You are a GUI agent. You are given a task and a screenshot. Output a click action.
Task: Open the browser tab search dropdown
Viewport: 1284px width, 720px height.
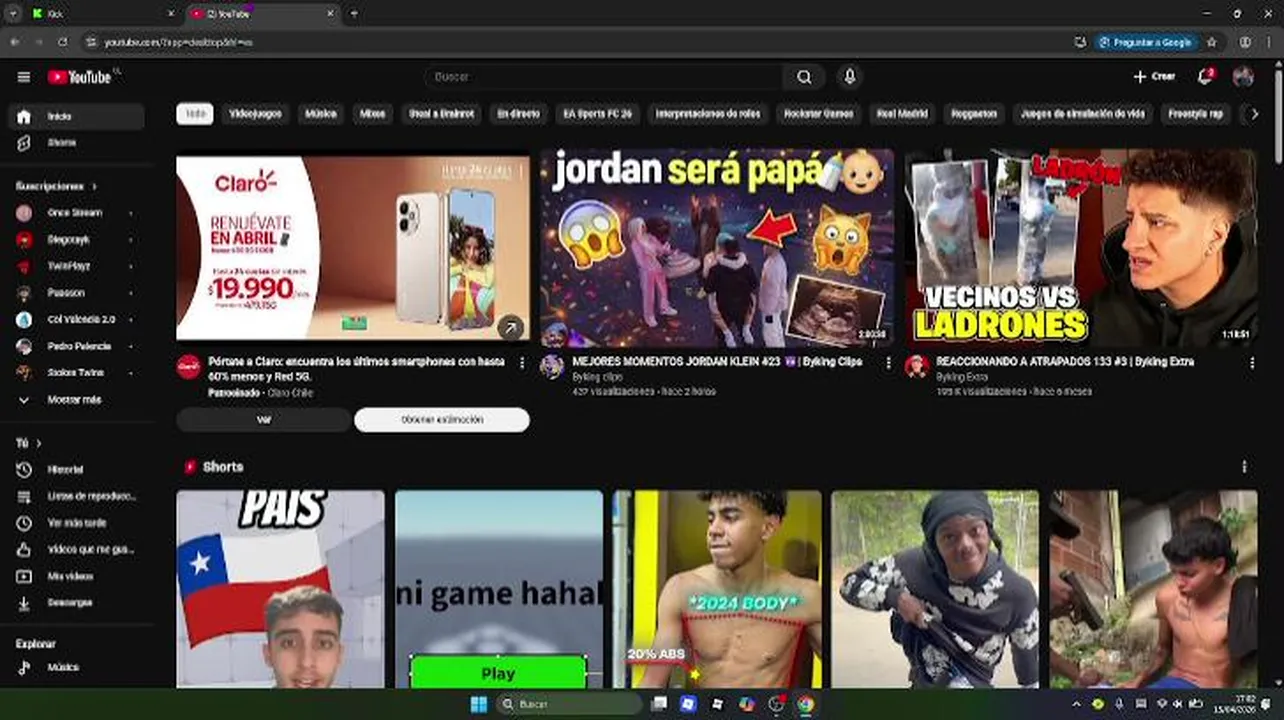(13, 14)
